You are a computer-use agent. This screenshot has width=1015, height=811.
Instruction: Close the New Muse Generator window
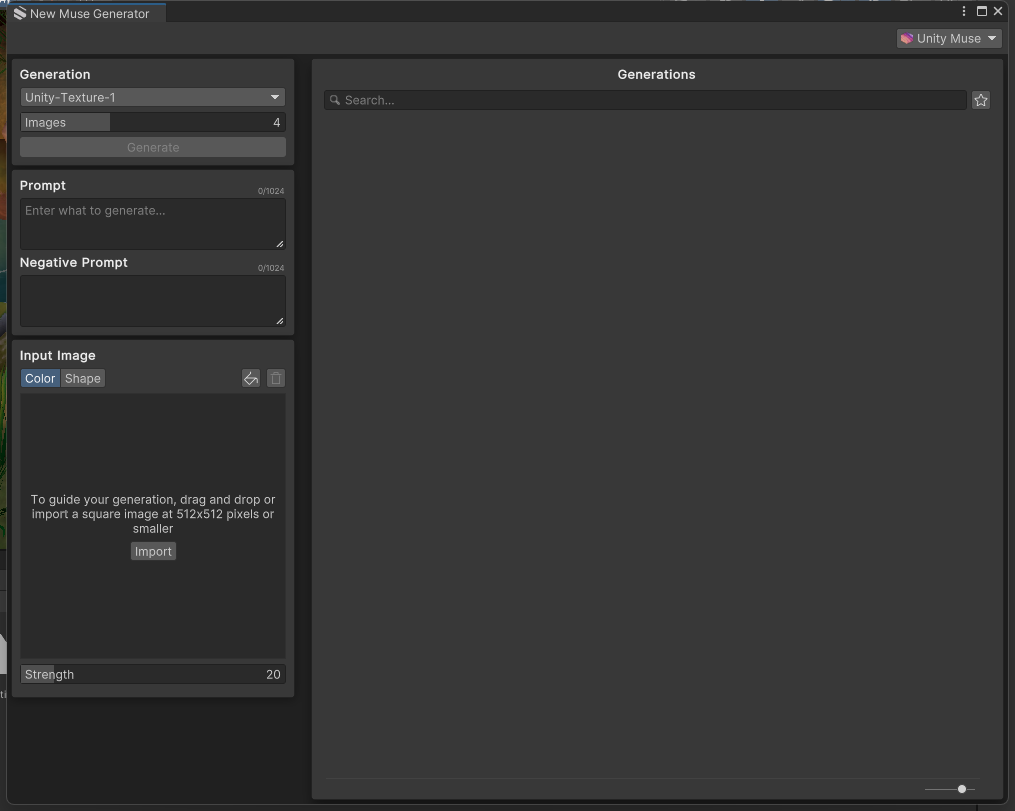click(x=998, y=11)
